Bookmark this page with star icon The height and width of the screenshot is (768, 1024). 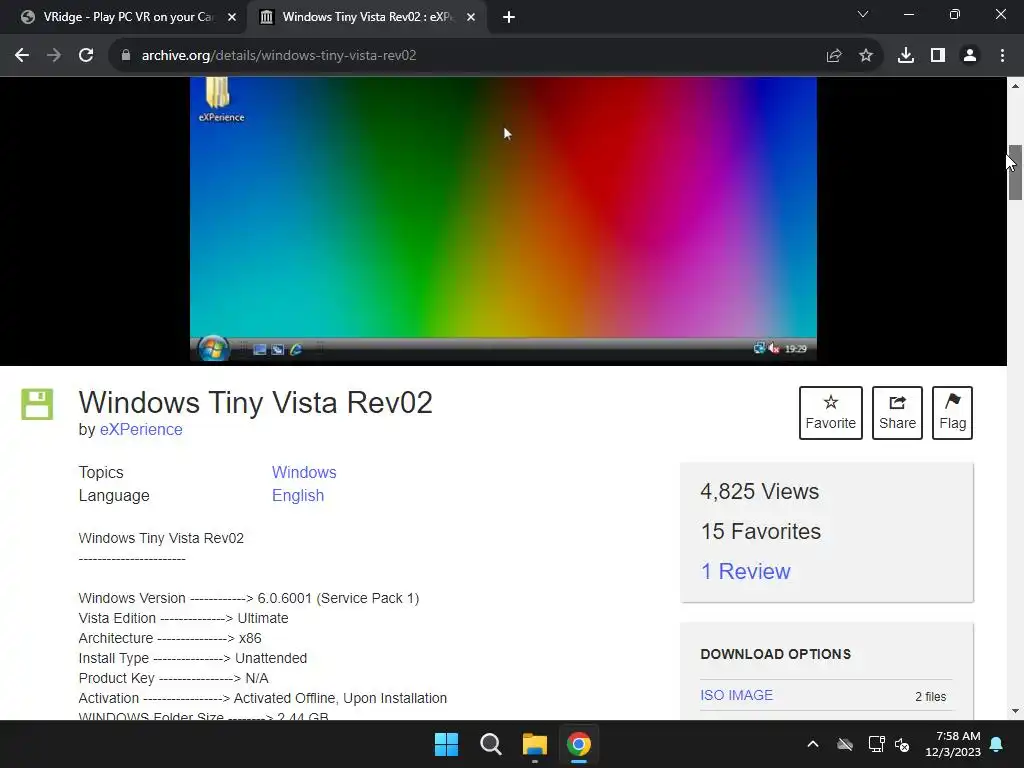pos(866,56)
